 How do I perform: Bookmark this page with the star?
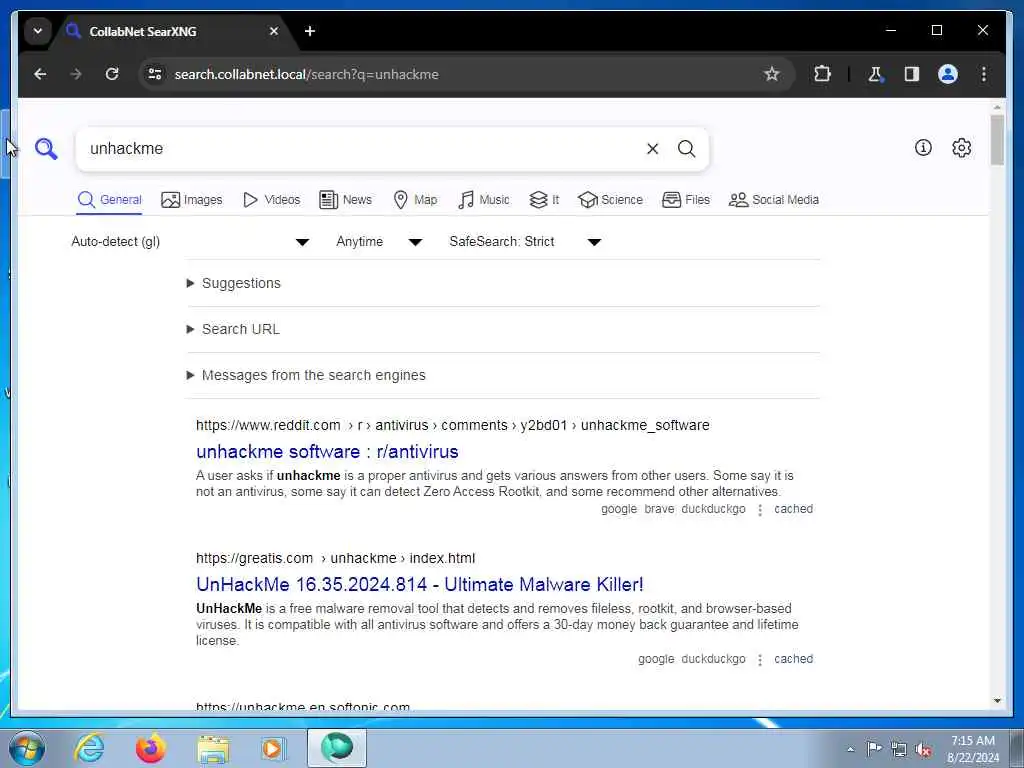tap(771, 74)
